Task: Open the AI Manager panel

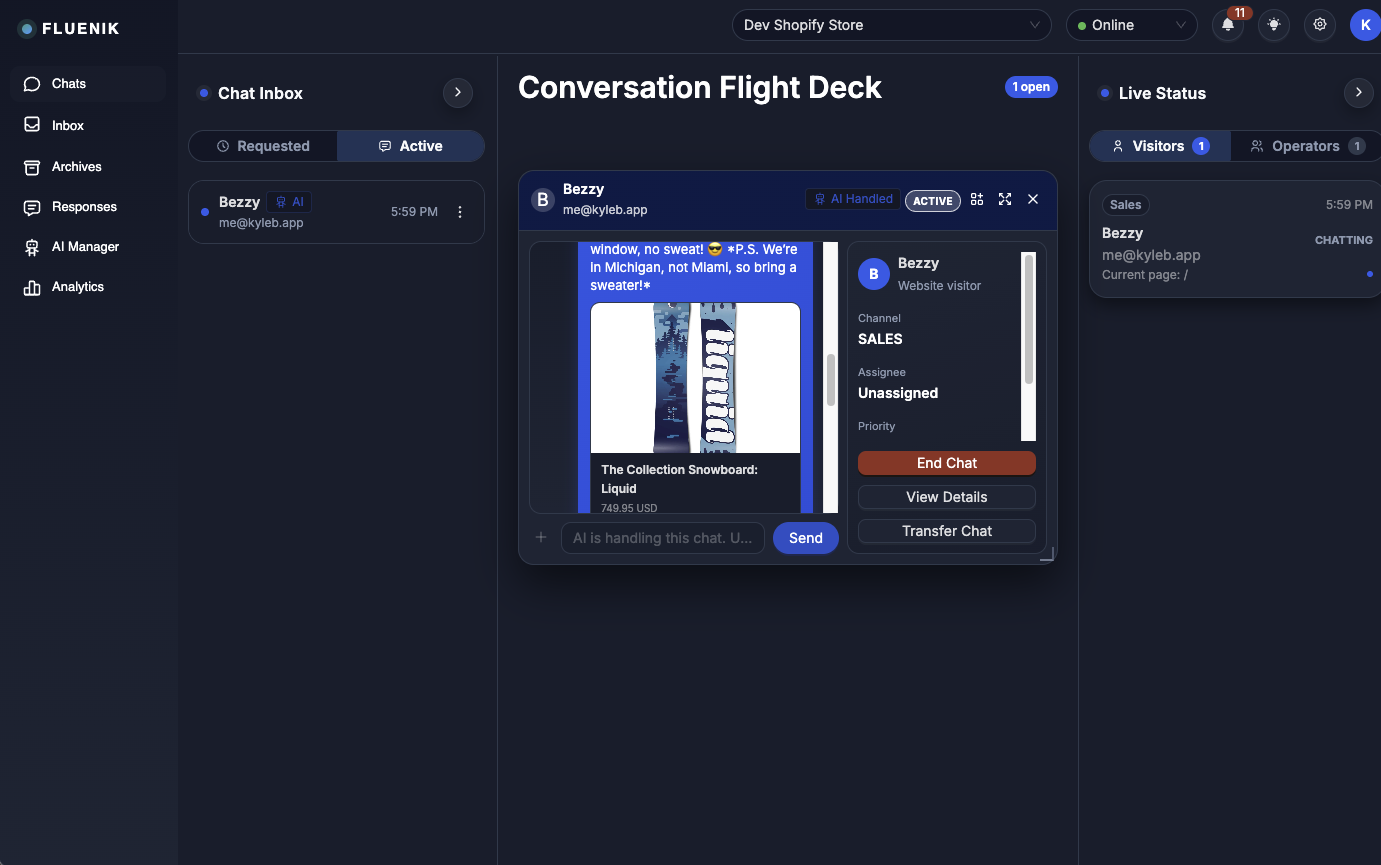Action: click(83, 246)
